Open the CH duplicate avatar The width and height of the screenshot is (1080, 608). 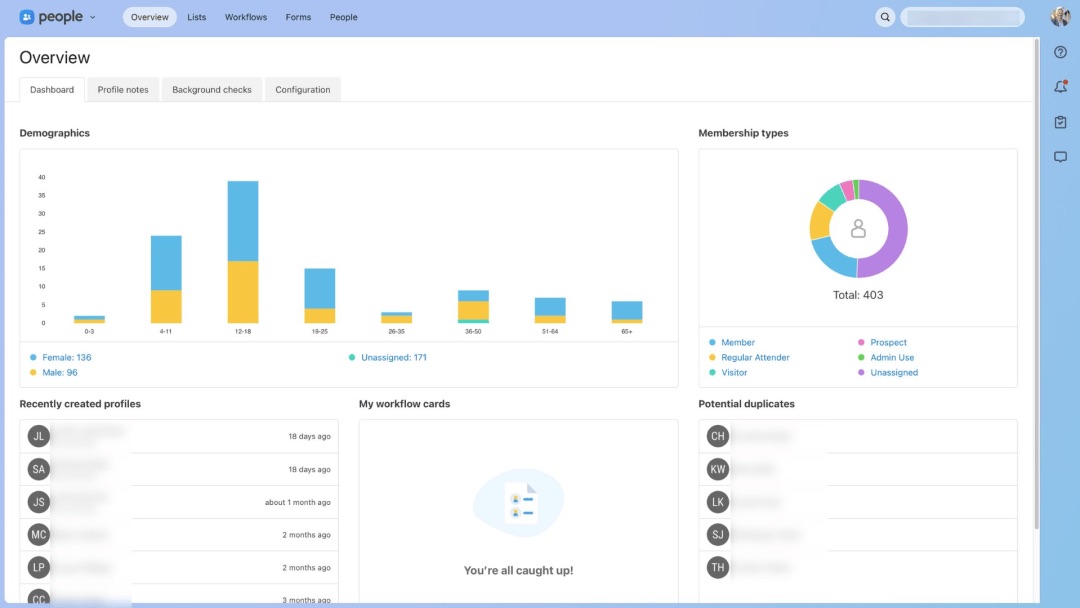718,436
